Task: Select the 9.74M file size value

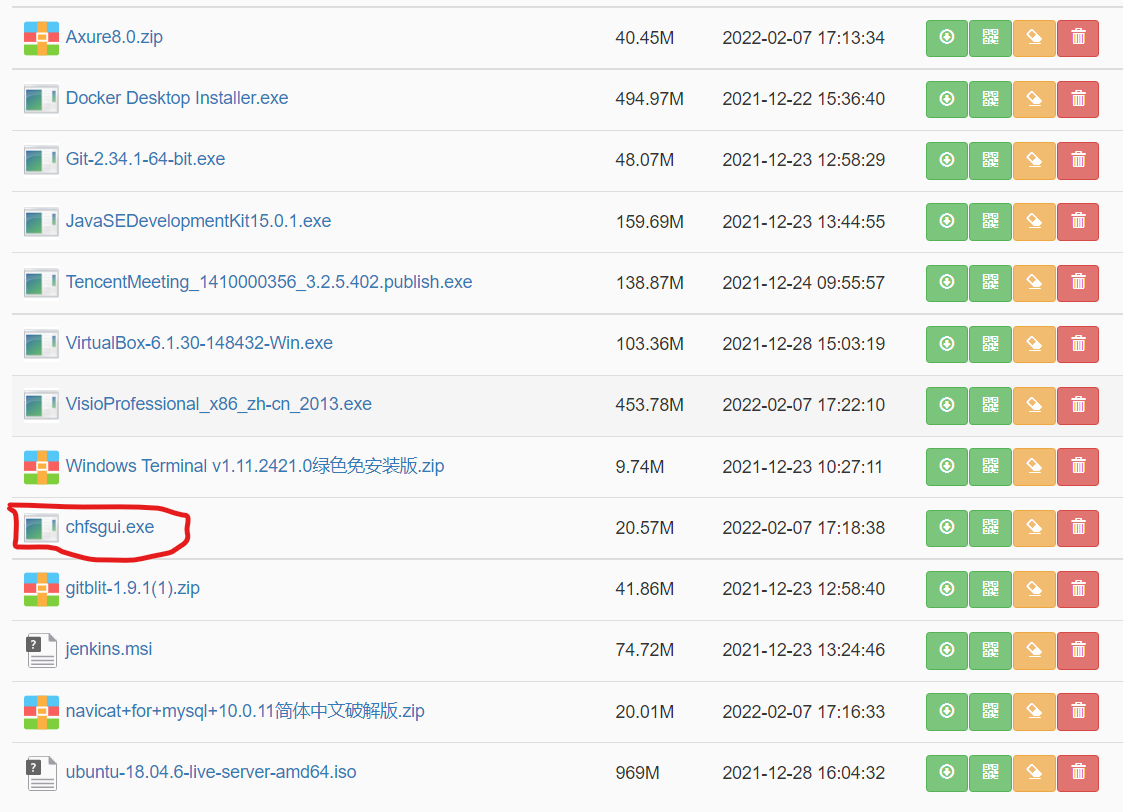Action: (640, 467)
